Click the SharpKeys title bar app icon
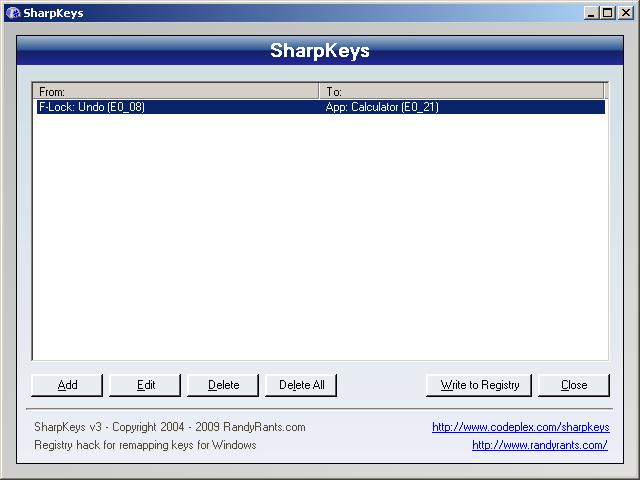640x480 pixels. (x=13, y=13)
